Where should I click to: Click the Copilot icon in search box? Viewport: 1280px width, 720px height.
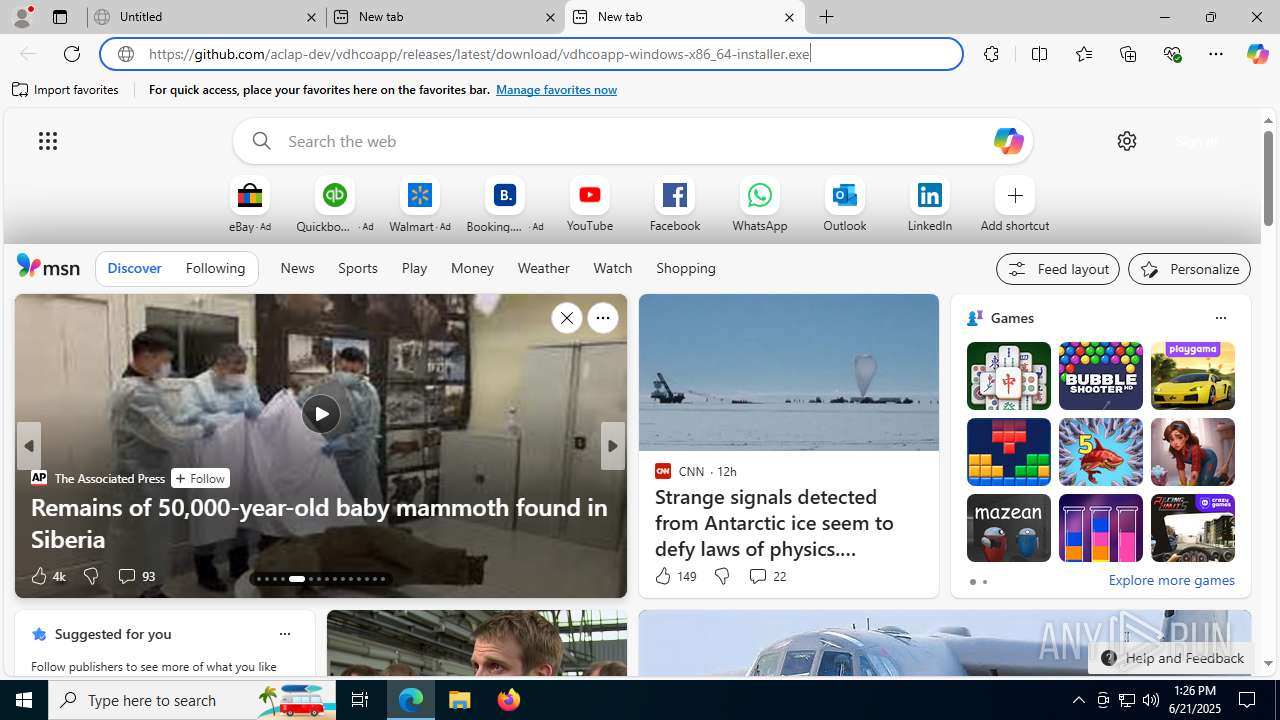(x=1008, y=141)
